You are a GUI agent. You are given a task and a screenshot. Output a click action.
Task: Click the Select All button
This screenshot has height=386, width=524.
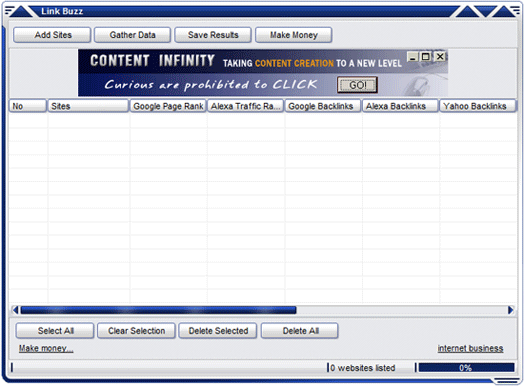55,331
